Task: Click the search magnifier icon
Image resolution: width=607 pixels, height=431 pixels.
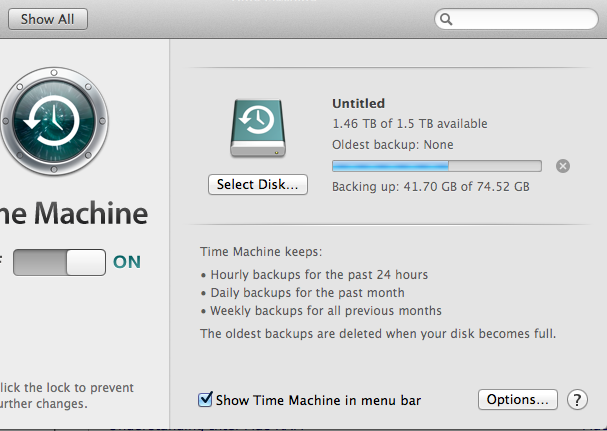Action: (446, 19)
